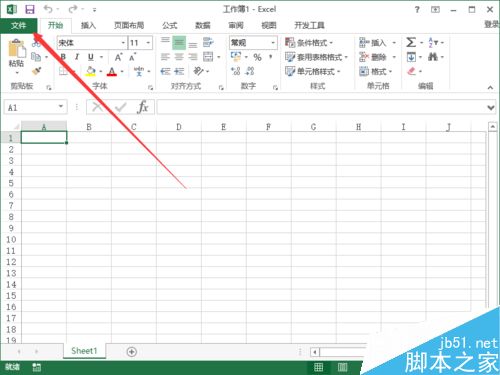Align text left
Viewport: 500px width, 375px height.
[165, 57]
